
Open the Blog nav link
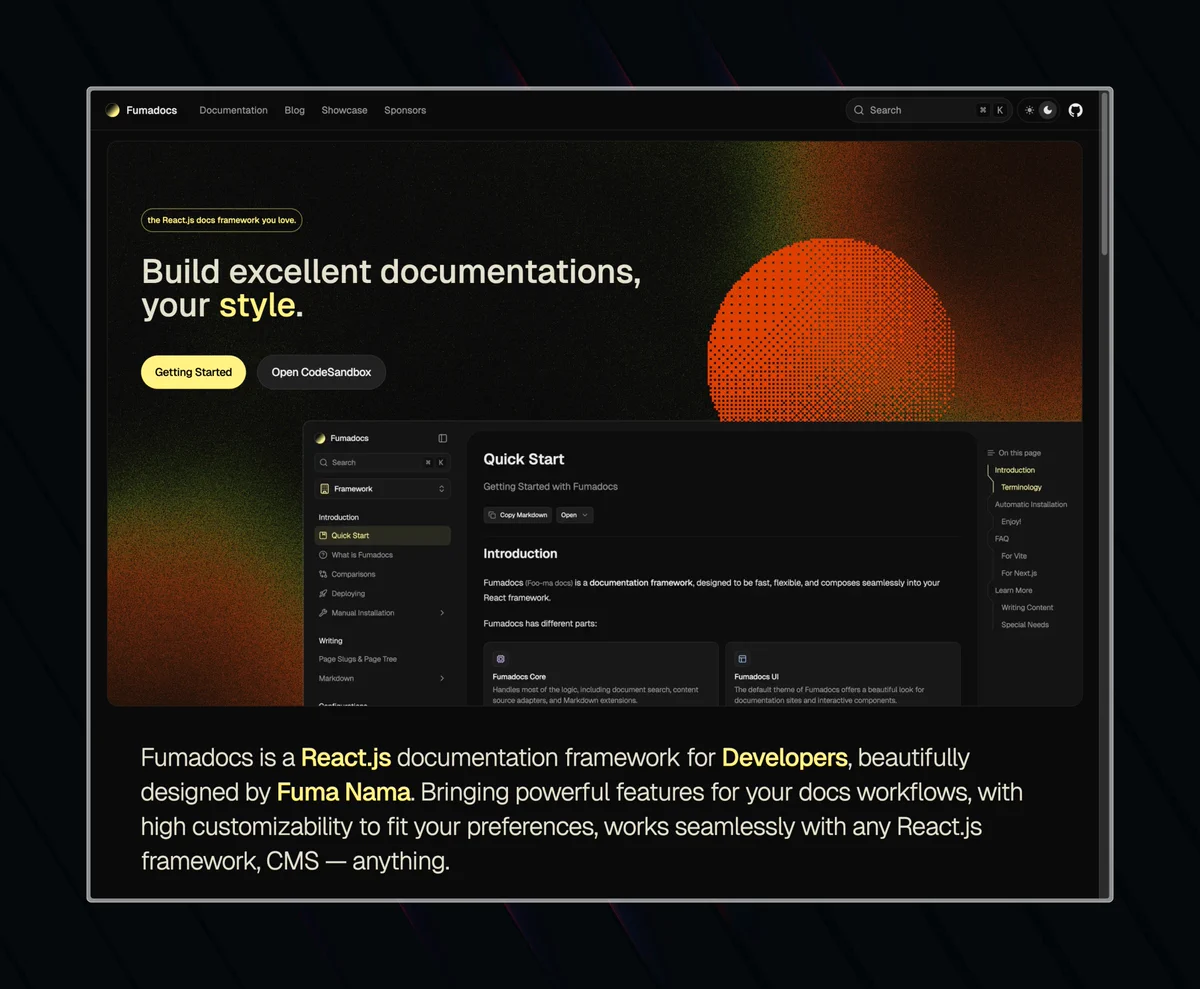(294, 110)
